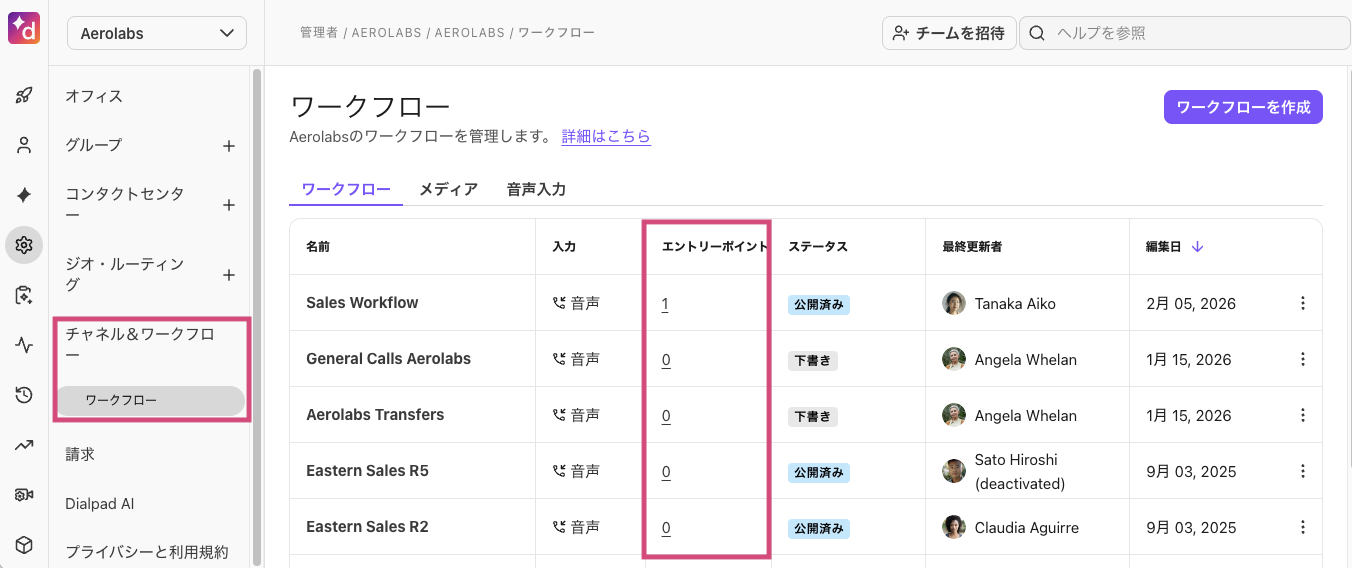1352x568 pixels.
Task: Select チャネル＆ワークフロー in the settings menu
Action: (x=140, y=345)
